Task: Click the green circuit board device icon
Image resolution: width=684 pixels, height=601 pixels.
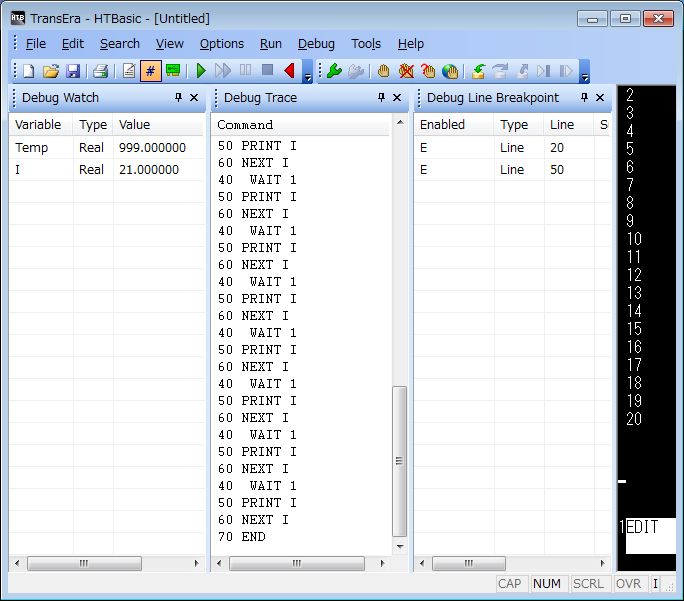Action: click(x=173, y=71)
